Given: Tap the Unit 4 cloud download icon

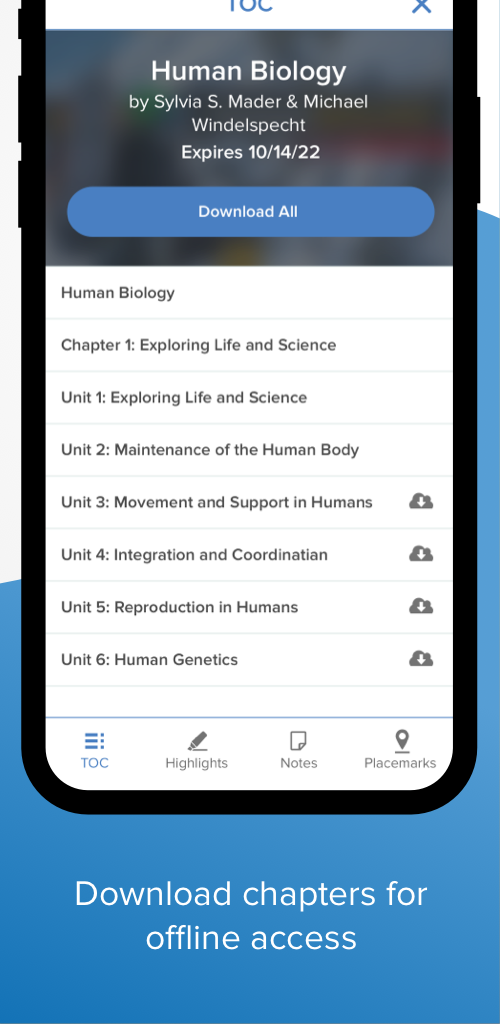Looking at the screenshot, I should 421,554.
